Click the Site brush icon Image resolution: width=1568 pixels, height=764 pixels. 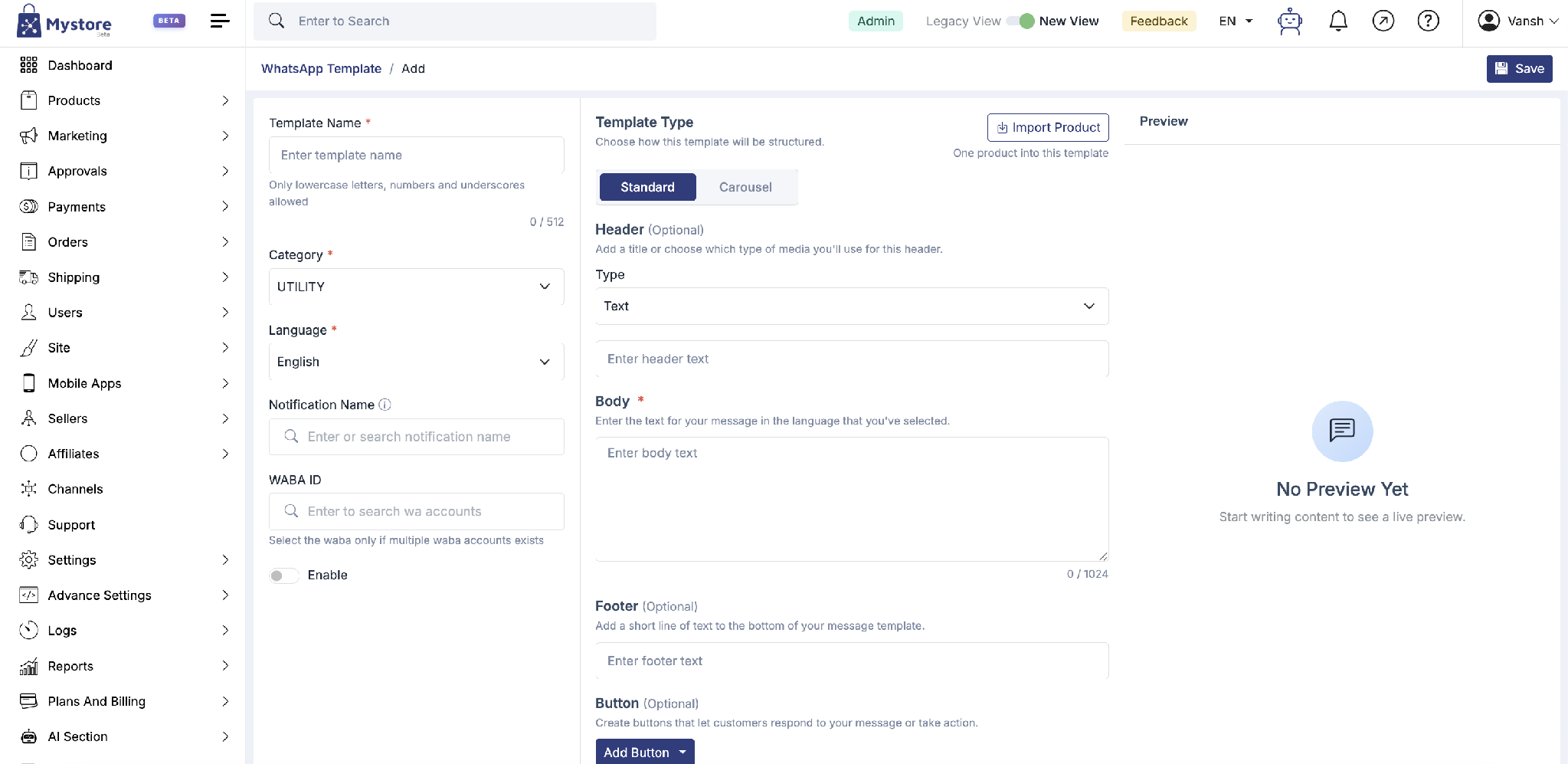point(29,348)
